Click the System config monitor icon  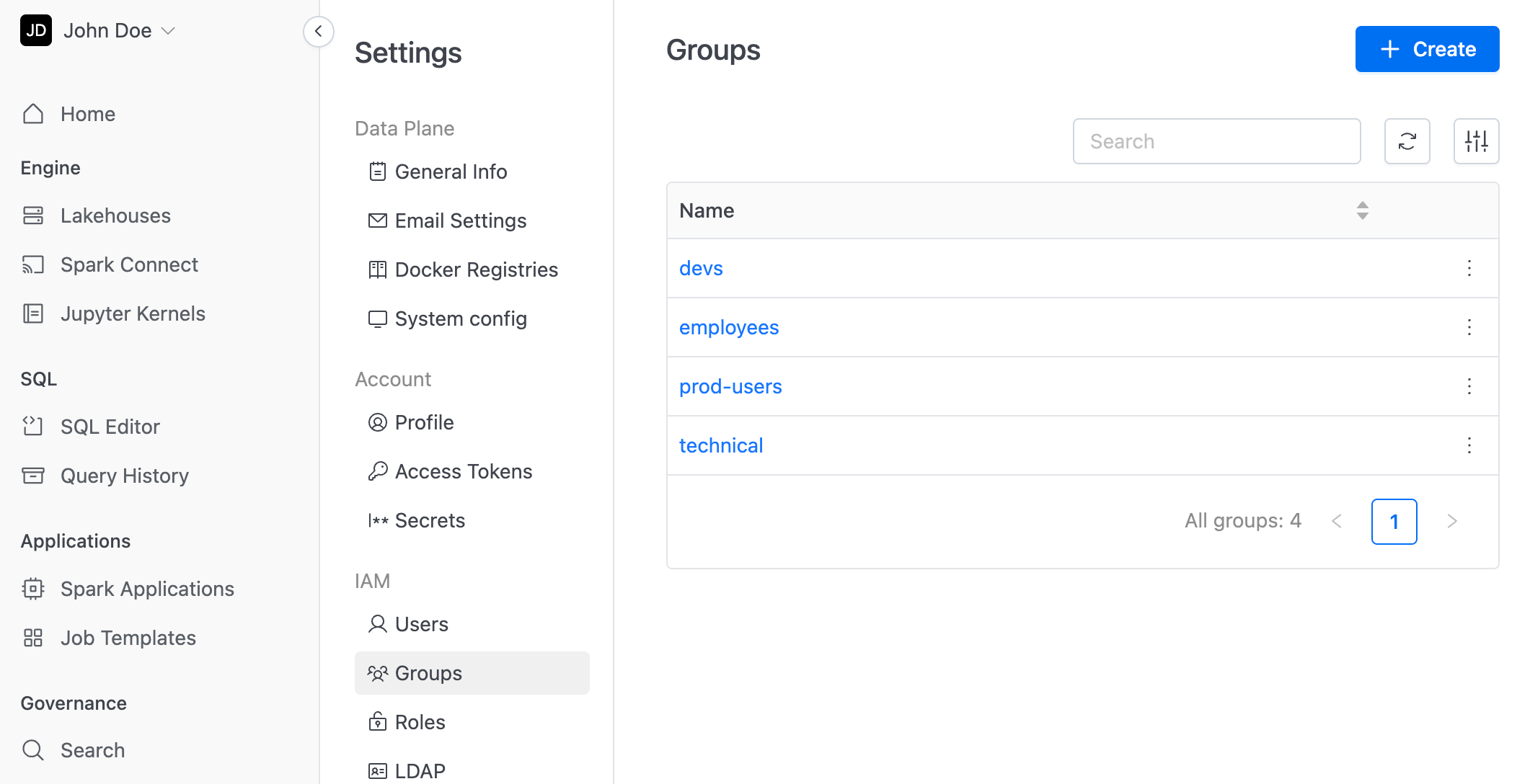click(x=377, y=318)
